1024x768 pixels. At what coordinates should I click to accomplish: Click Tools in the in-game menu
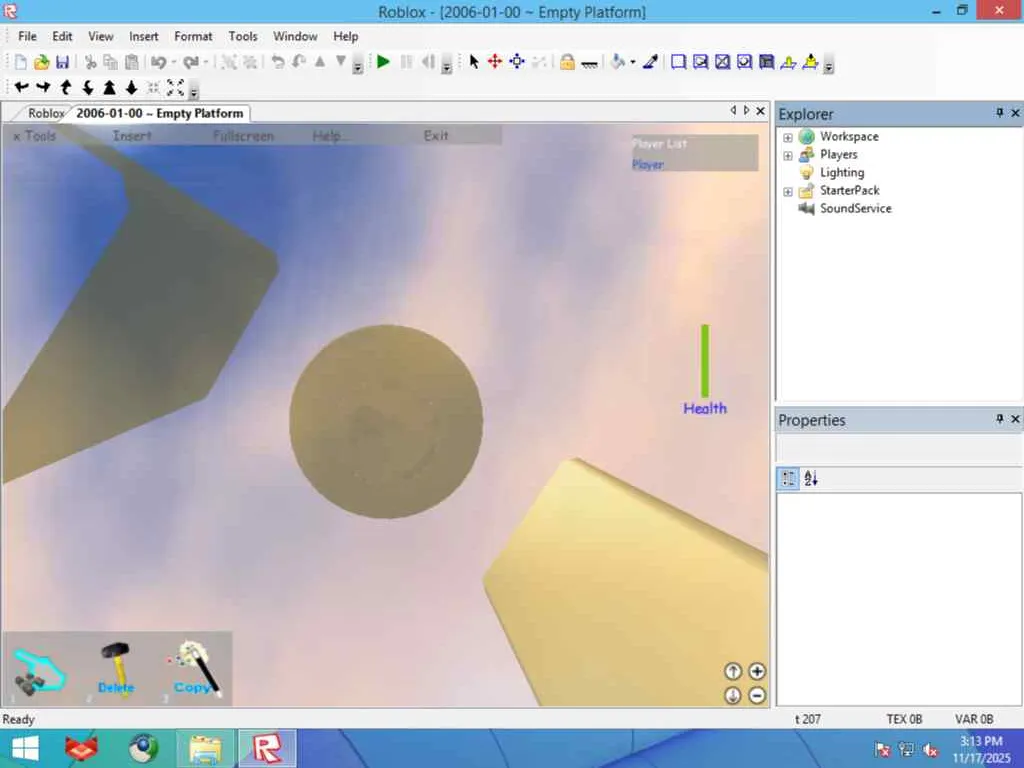click(40, 136)
